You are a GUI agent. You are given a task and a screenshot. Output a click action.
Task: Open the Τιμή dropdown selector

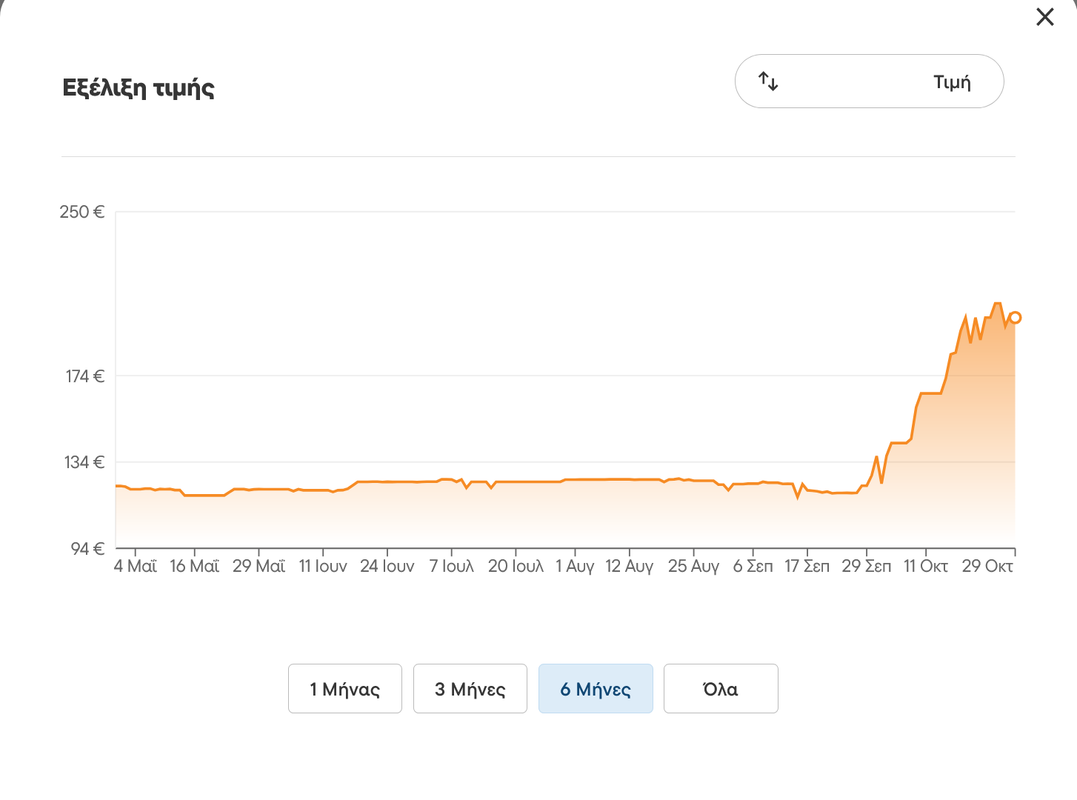[870, 82]
